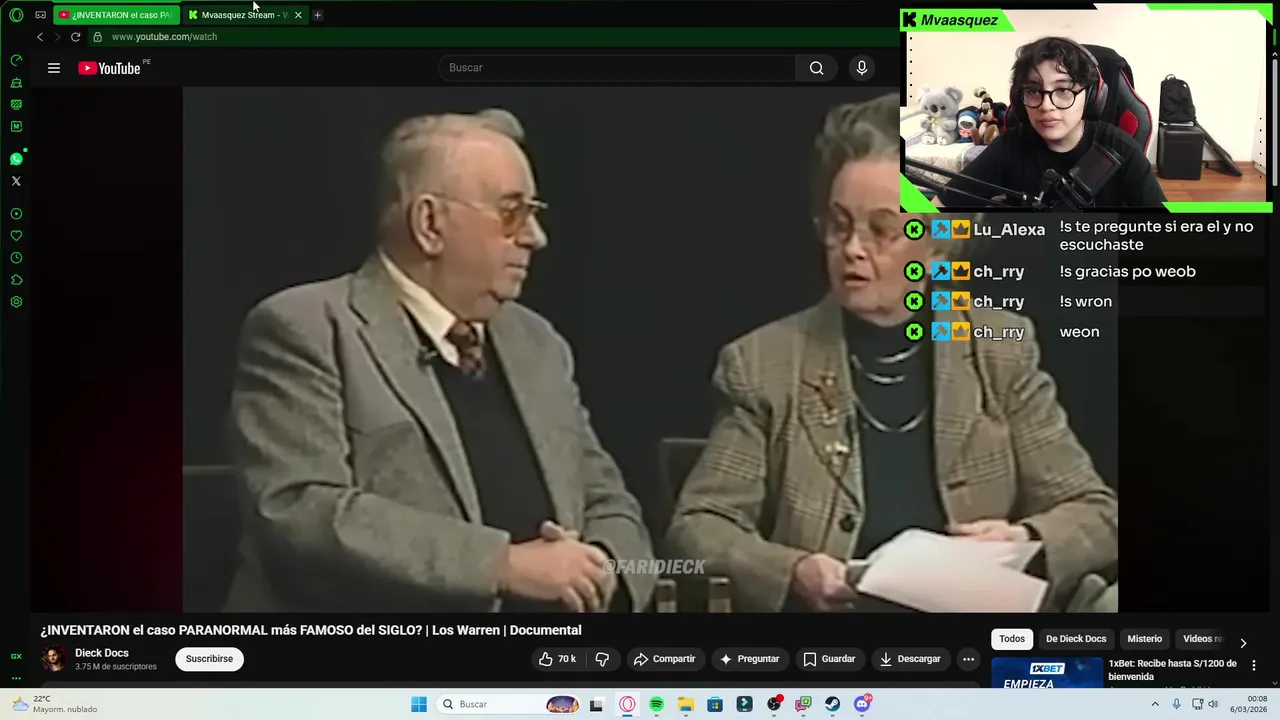
Task: Open the Opera GX main menu
Action: 16,15
